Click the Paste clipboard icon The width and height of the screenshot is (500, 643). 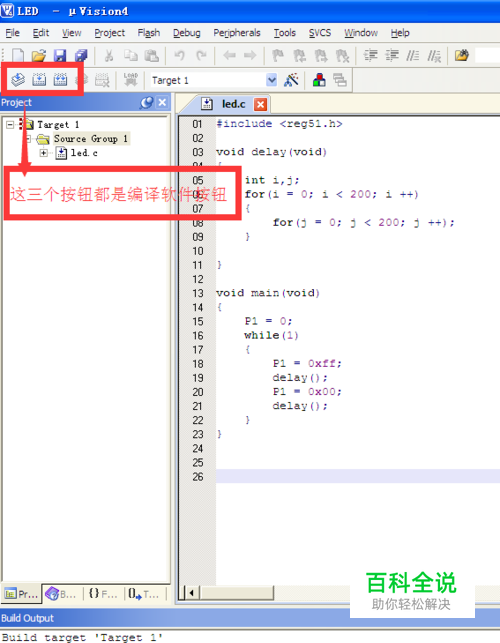click(x=151, y=55)
